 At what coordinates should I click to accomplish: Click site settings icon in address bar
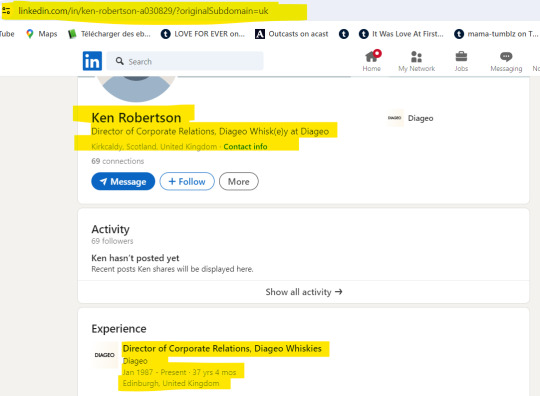[6, 11]
